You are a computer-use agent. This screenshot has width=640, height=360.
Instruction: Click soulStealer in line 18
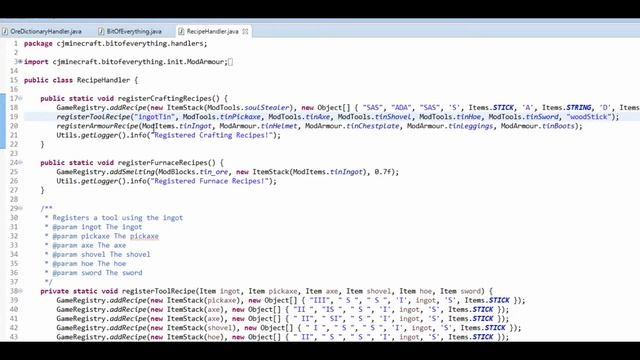pyautogui.click(x=267, y=107)
